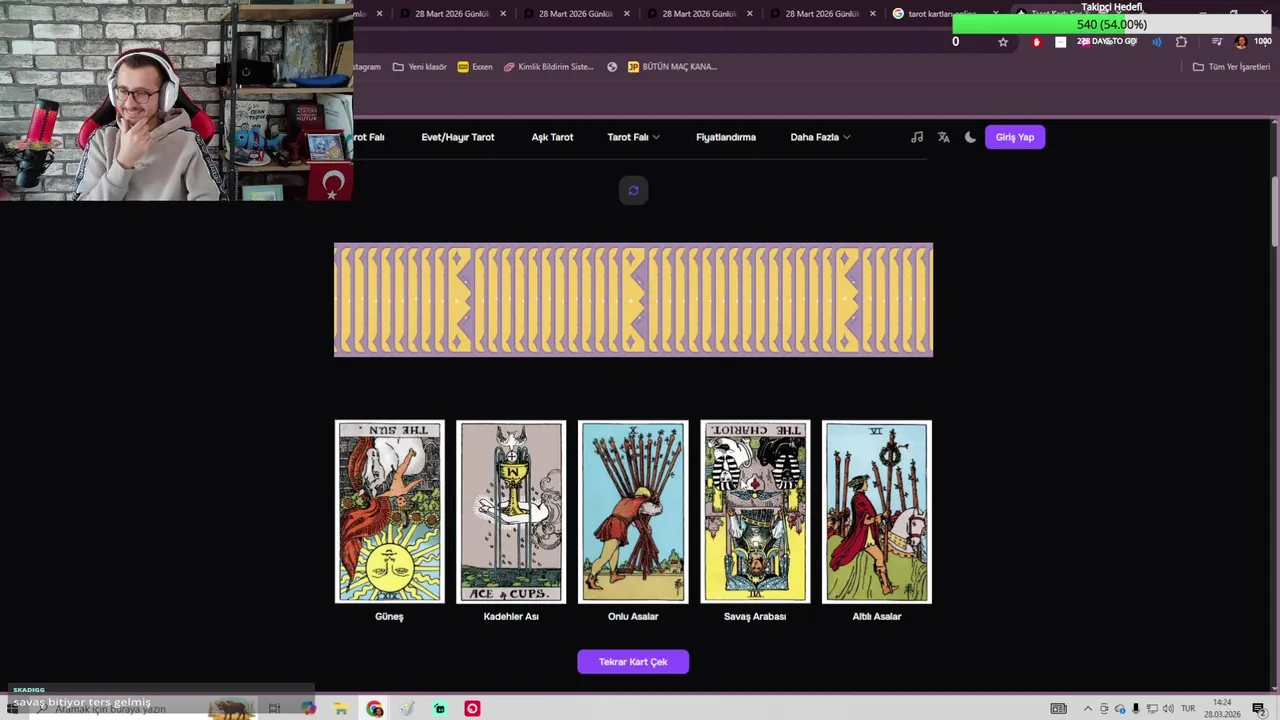1280x720 pixels.
Task: Open the Chrome profile avatar
Action: 1241,42
